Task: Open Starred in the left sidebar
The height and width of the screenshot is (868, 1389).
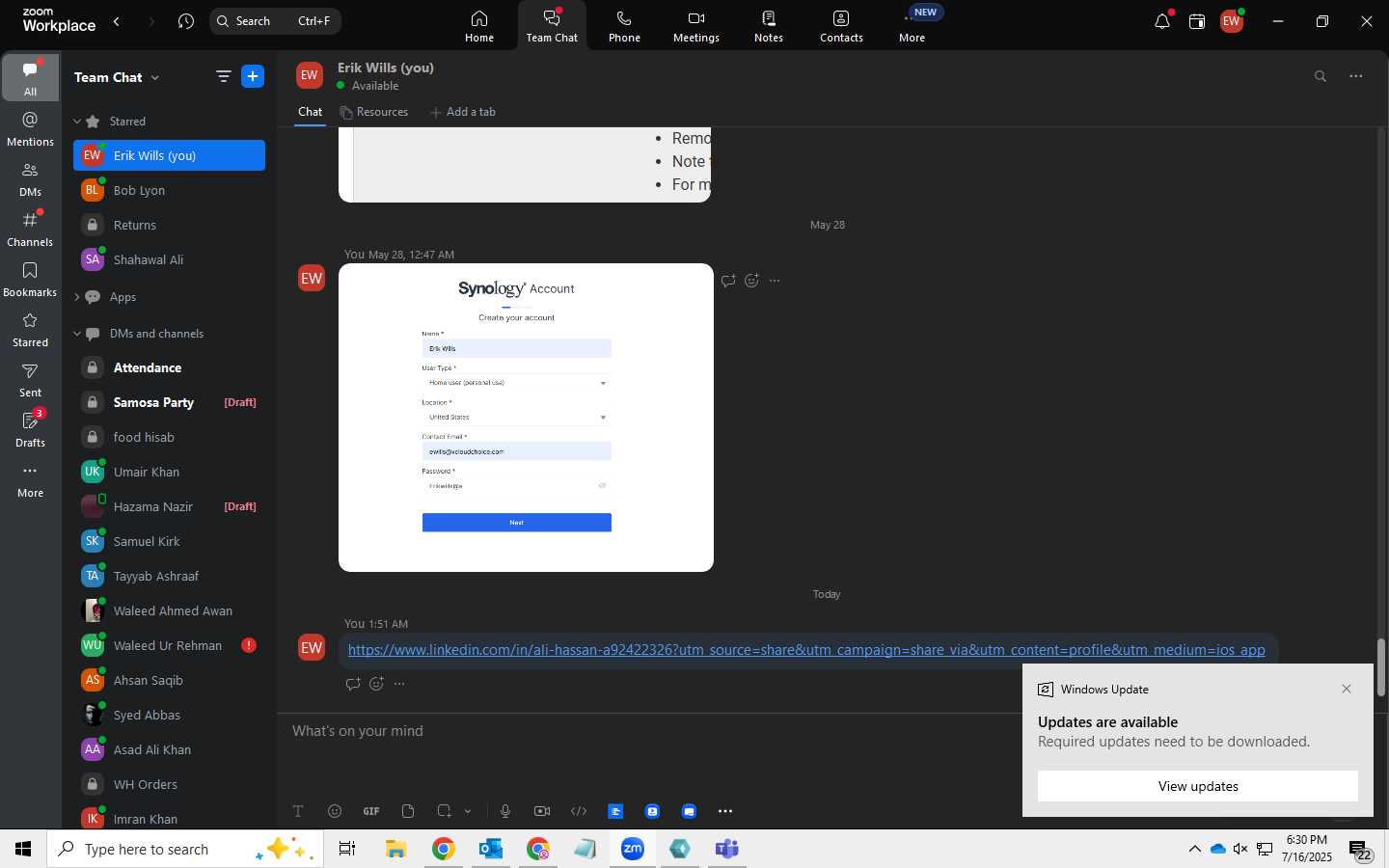Action: 30,329
